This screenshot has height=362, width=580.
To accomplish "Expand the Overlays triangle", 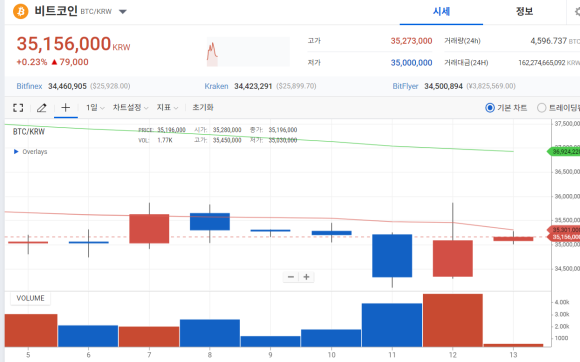I will click(x=16, y=152).
